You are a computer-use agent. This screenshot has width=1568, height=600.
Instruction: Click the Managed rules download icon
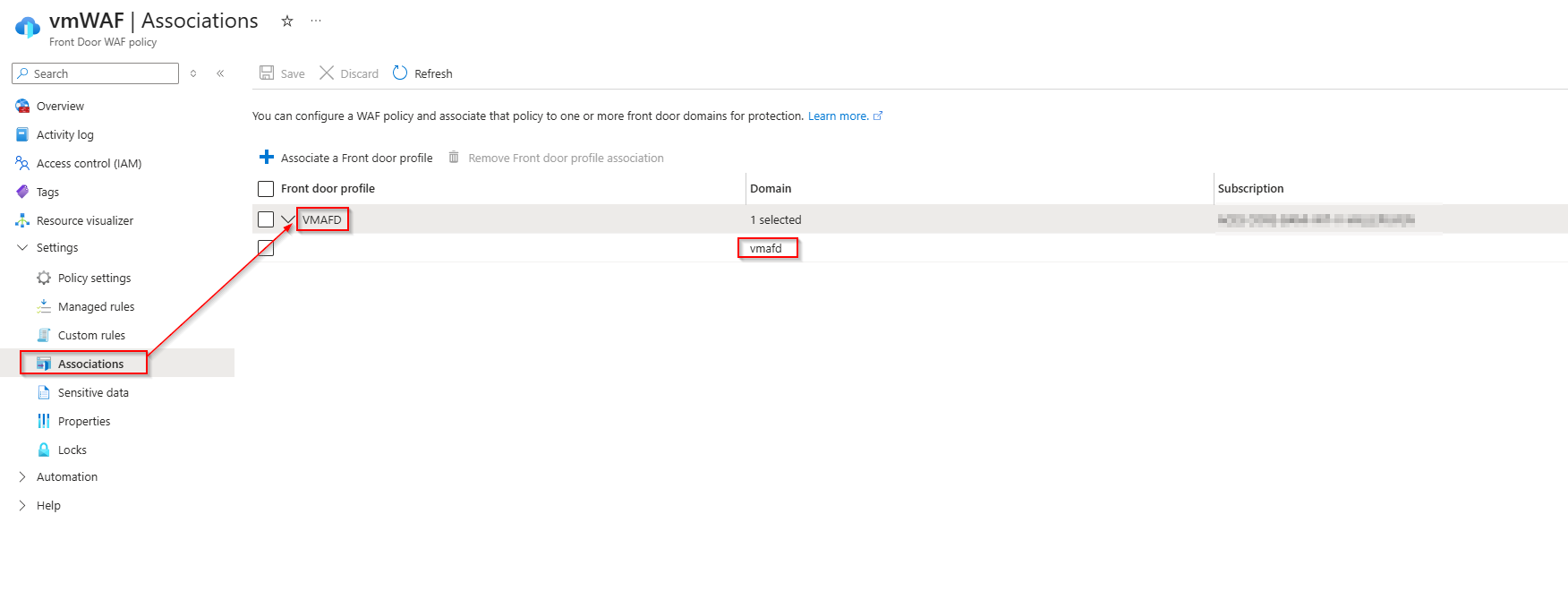tap(44, 306)
